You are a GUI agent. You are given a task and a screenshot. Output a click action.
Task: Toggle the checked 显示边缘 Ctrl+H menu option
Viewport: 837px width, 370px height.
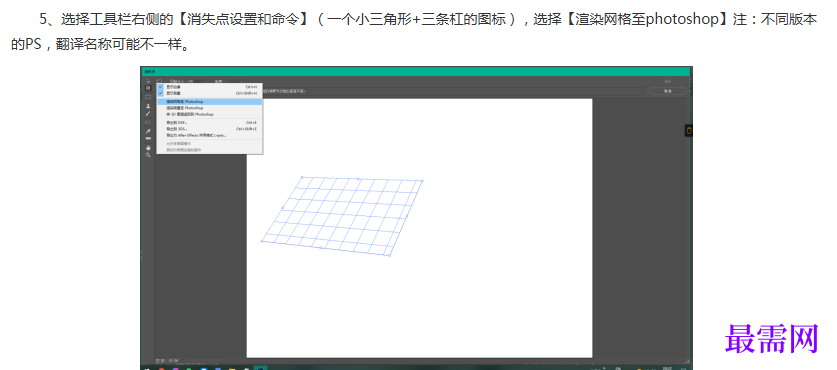[x=210, y=87]
